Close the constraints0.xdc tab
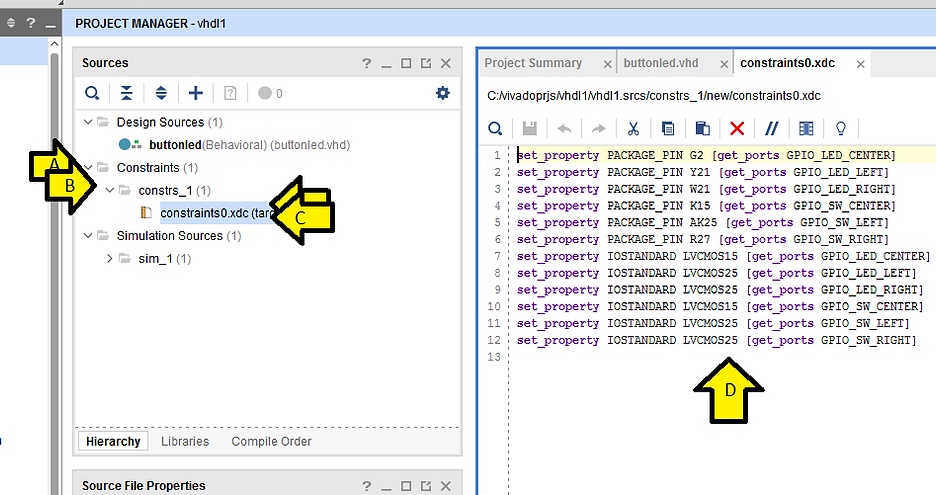This screenshot has height=495, width=936. [x=860, y=64]
